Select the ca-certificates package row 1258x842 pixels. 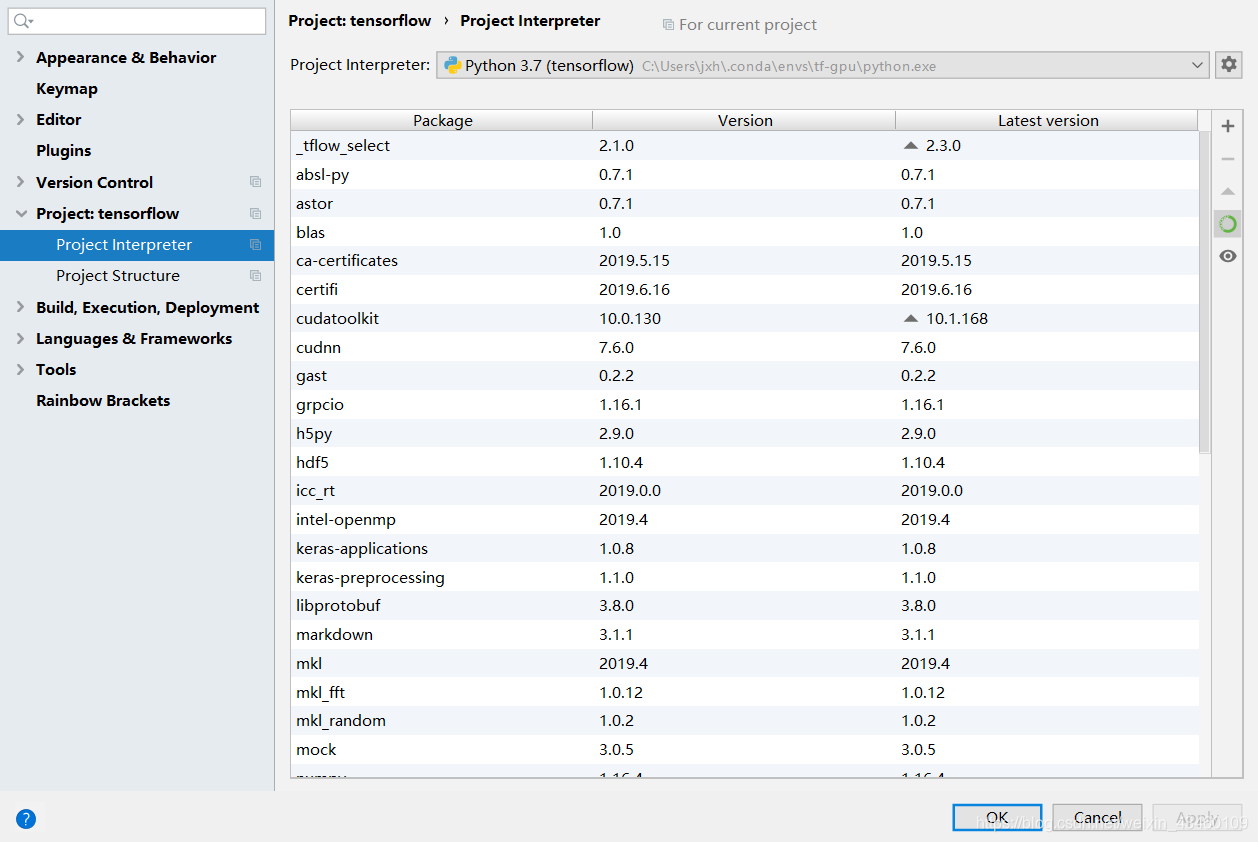(x=745, y=261)
